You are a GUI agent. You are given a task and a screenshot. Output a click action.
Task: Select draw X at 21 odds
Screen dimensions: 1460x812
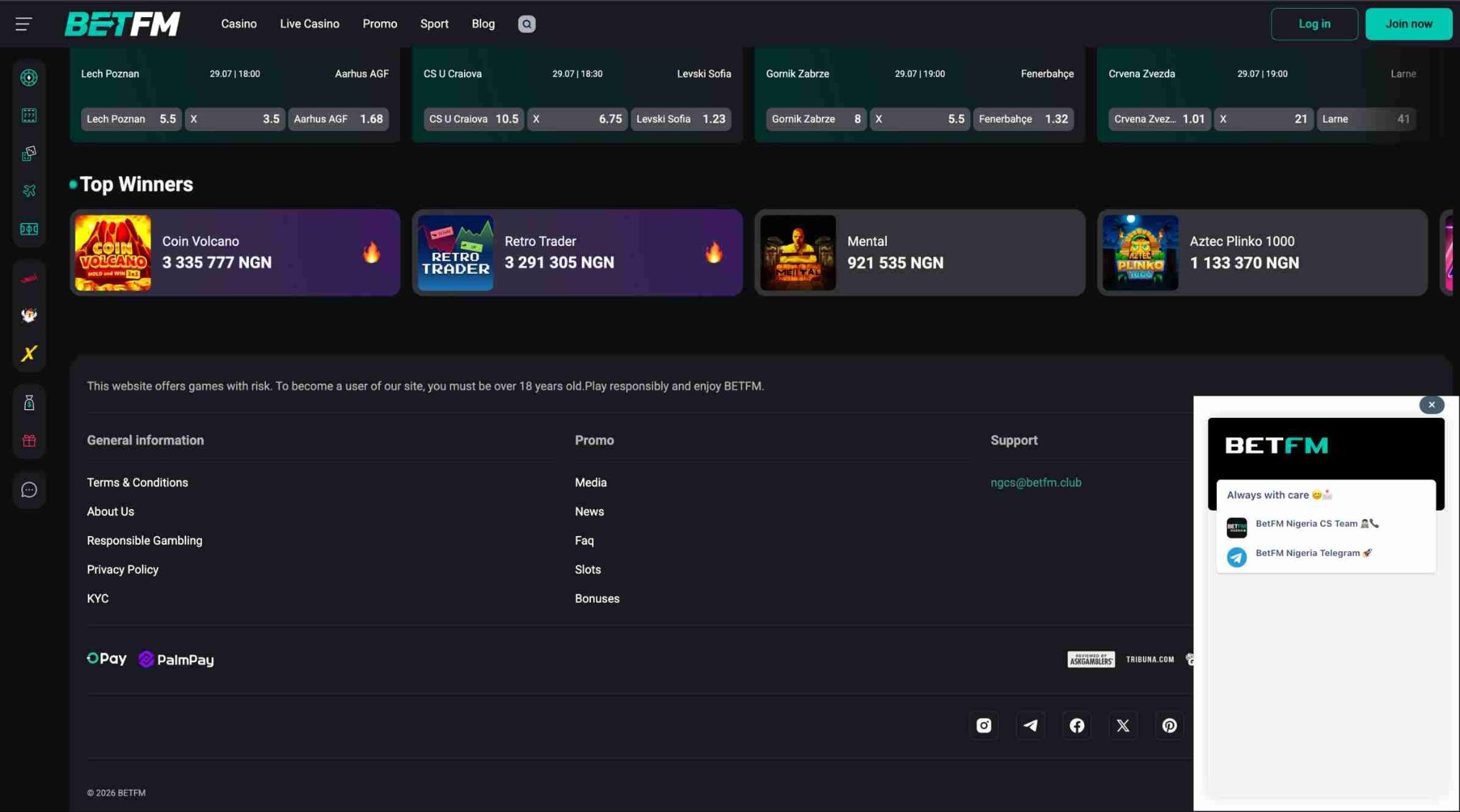point(1263,119)
